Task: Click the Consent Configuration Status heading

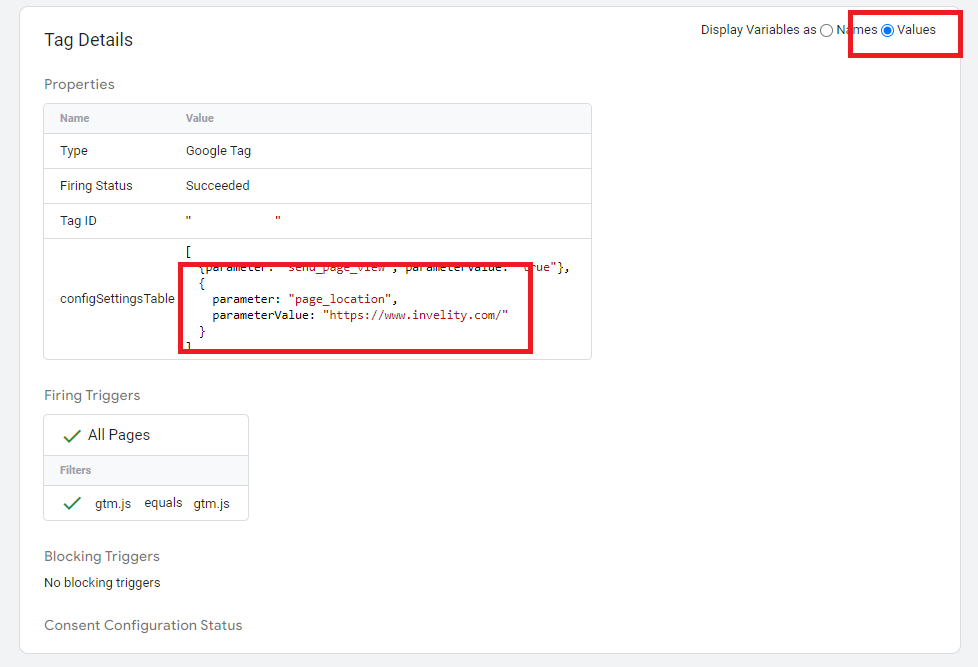Action: pos(143,626)
